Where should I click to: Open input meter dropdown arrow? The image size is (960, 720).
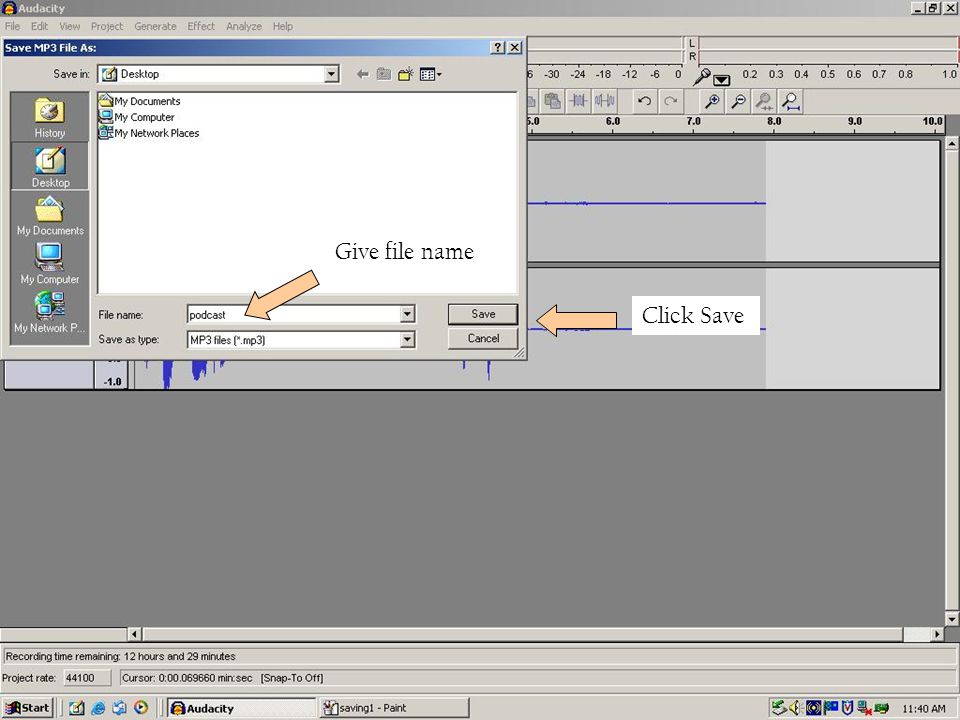(x=722, y=80)
